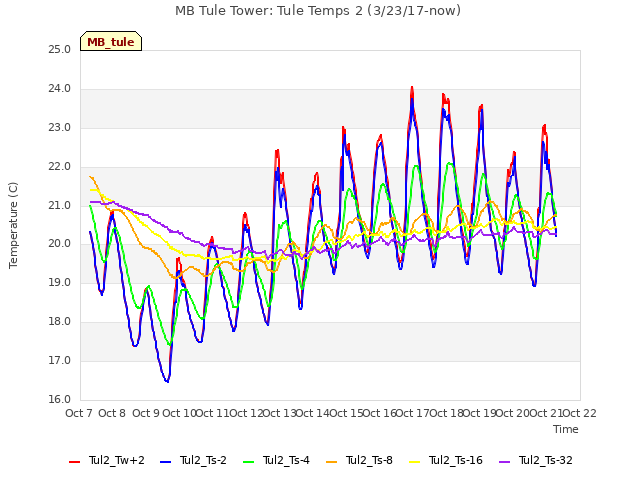Click the Oct 12 x-axis date label
Screen dimensions: 640x480
[x=246, y=413]
